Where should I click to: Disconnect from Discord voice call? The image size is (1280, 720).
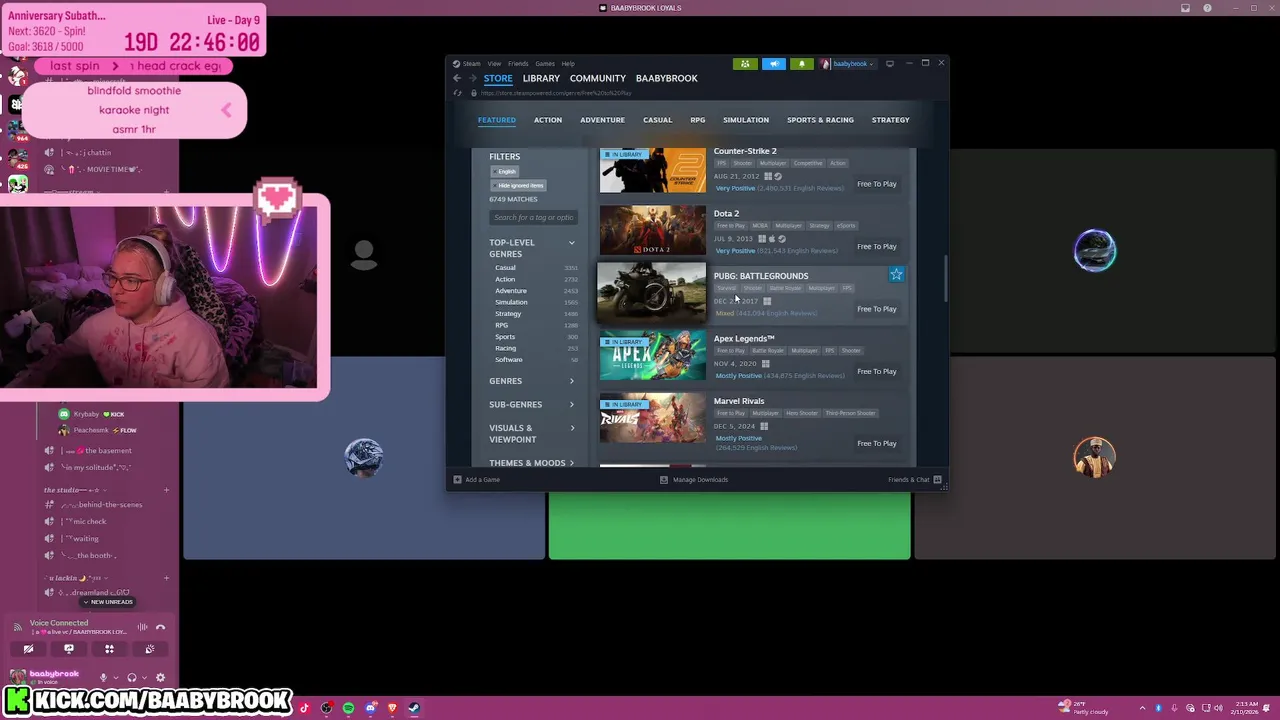click(160, 627)
